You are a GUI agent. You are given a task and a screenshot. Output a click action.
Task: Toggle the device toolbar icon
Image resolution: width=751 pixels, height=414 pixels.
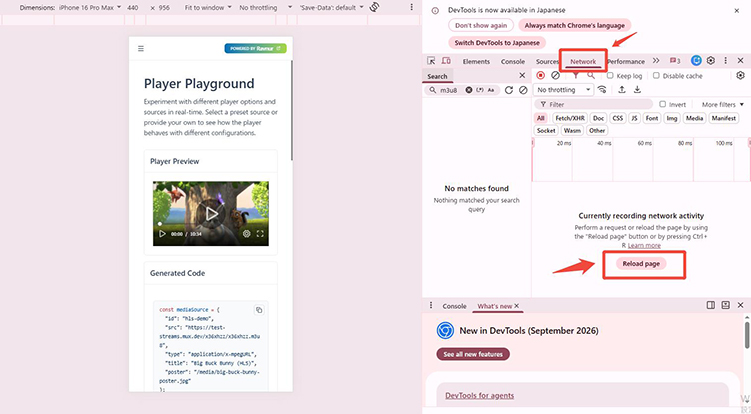coord(446,61)
